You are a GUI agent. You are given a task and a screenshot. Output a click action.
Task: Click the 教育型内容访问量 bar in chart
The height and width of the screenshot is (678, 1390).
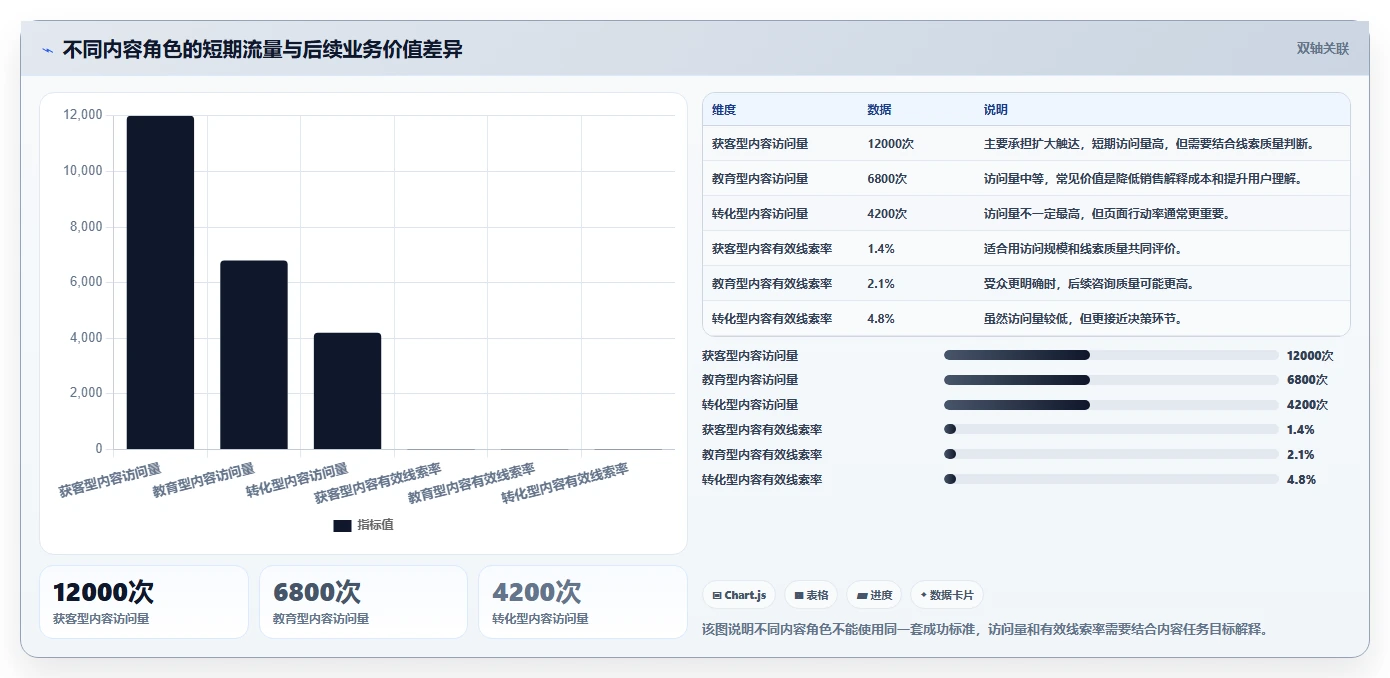point(254,355)
